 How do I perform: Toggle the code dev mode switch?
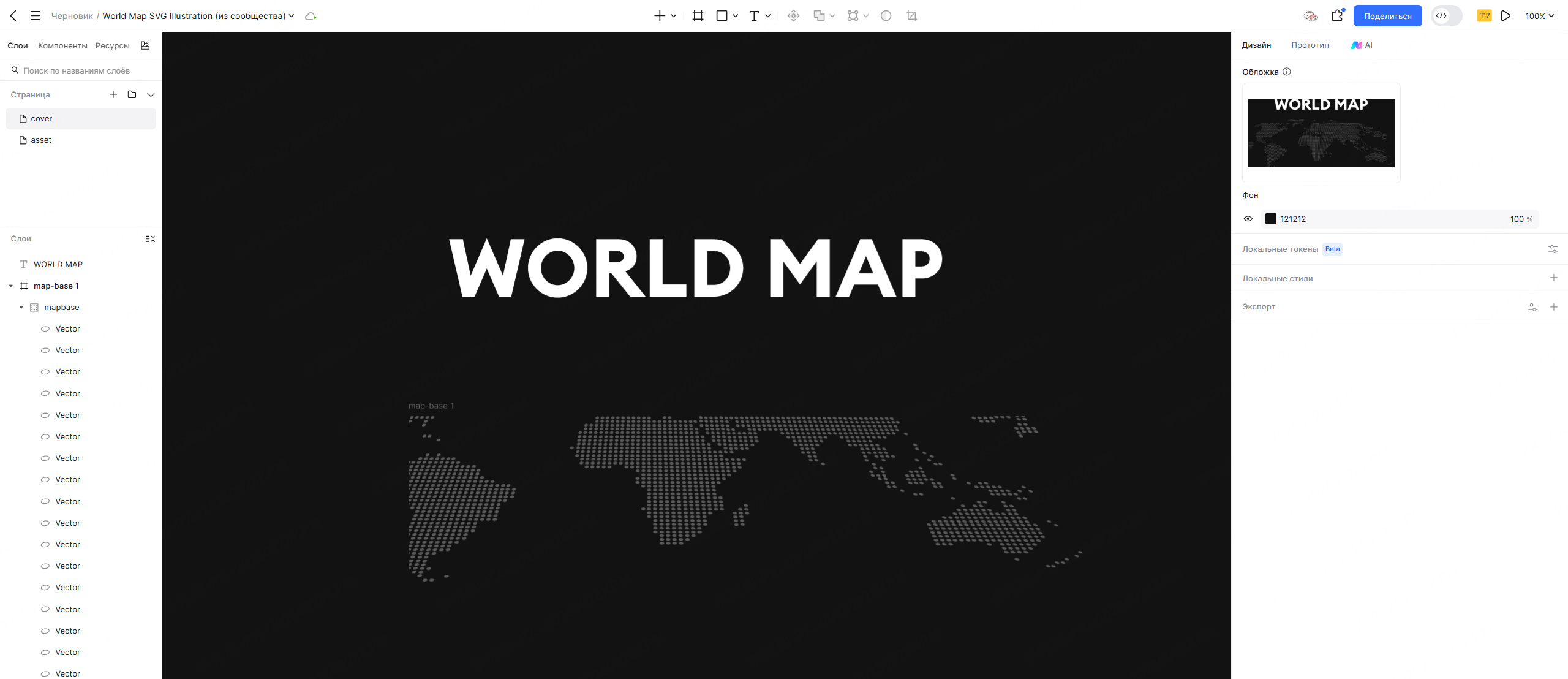1446,16
